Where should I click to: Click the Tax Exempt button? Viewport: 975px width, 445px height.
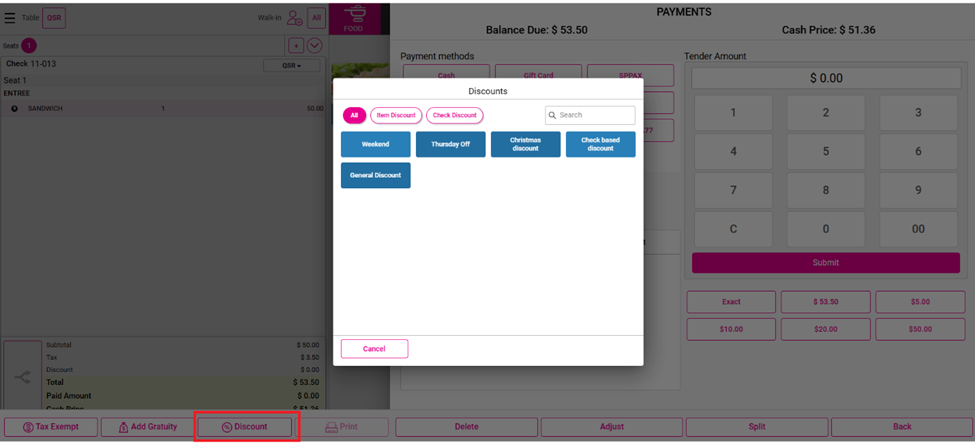[x=51, y=427]
